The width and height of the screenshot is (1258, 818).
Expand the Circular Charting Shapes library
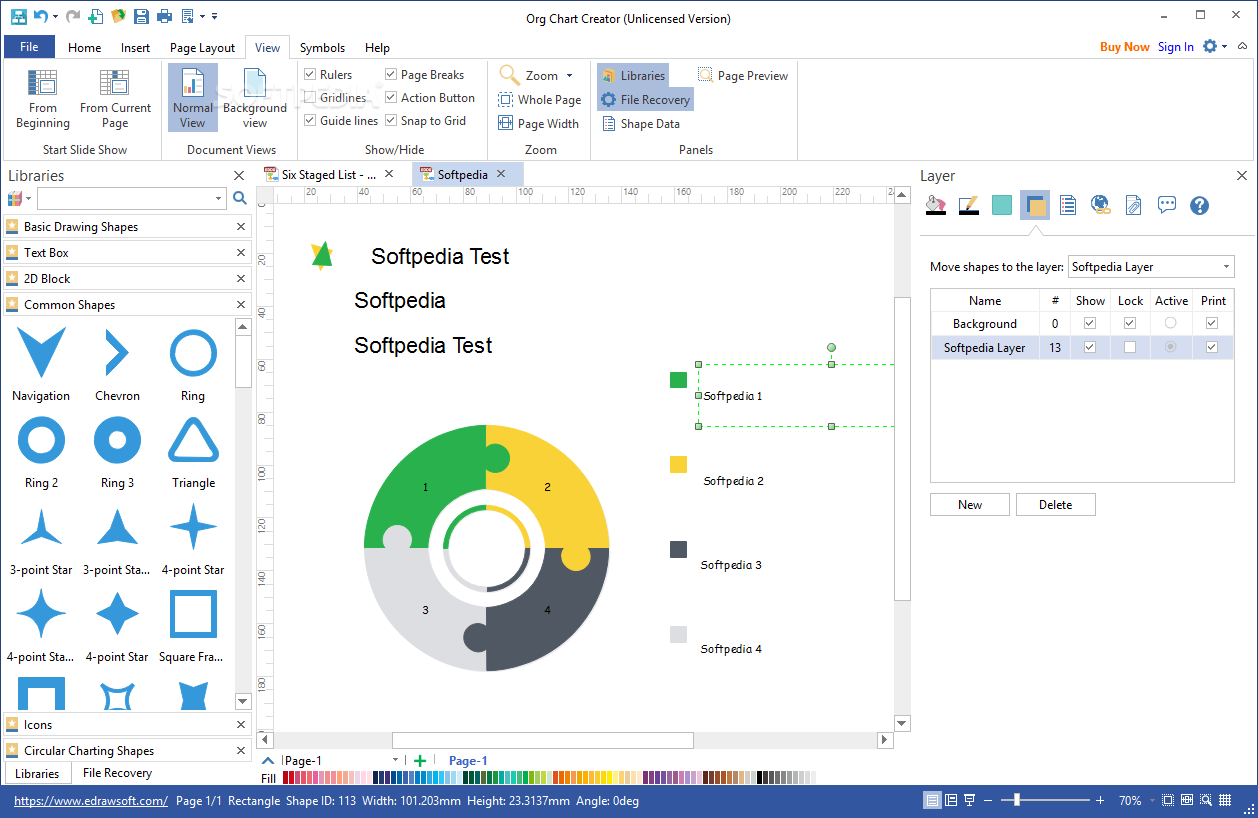point(89,751)
